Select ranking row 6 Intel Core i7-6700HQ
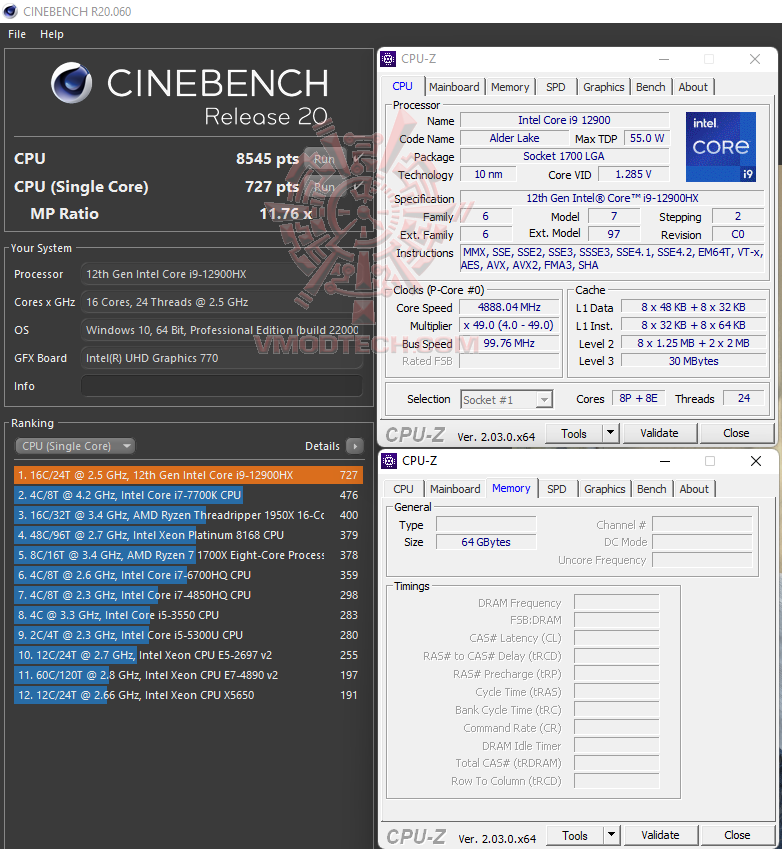This screenshot has width=782, height=849. (x=188, y=575)
